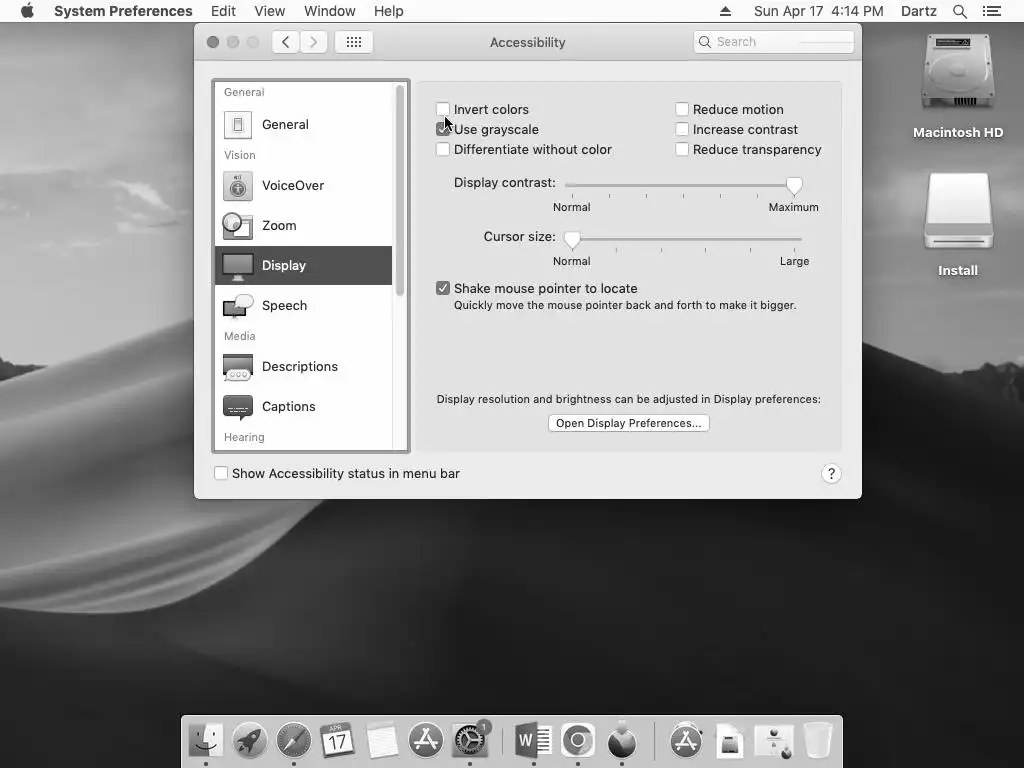The image size is (1024, 768).
Task: Click the help question mark button
Action: click(831, 473)
